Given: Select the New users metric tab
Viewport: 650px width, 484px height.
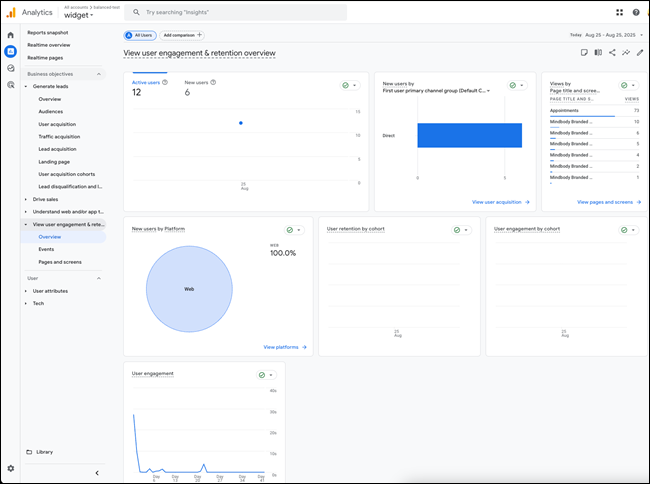Looking at the screenshot, I should coord(200,87).
